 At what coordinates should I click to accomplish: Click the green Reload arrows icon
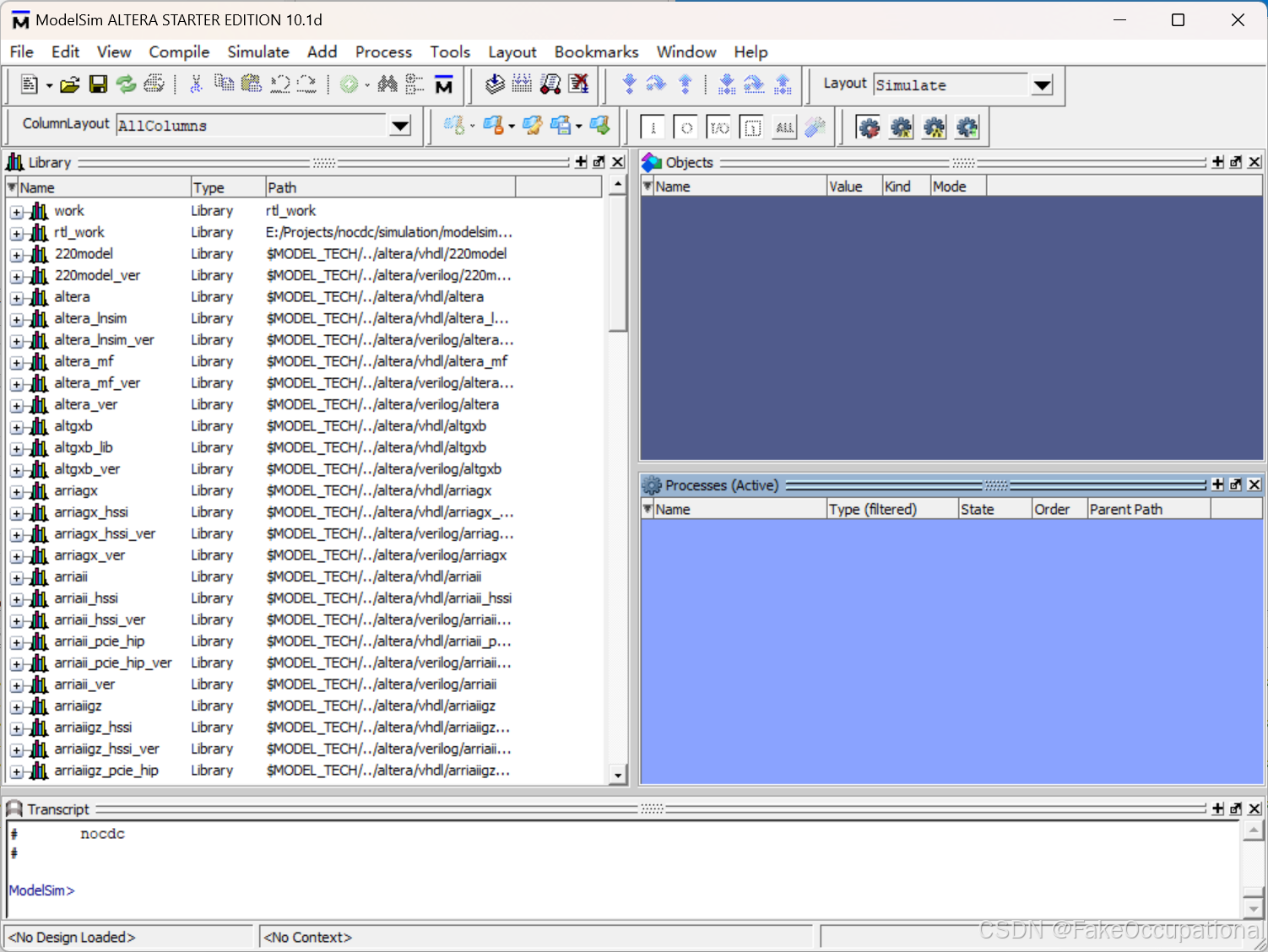click(x=126, y=84)
